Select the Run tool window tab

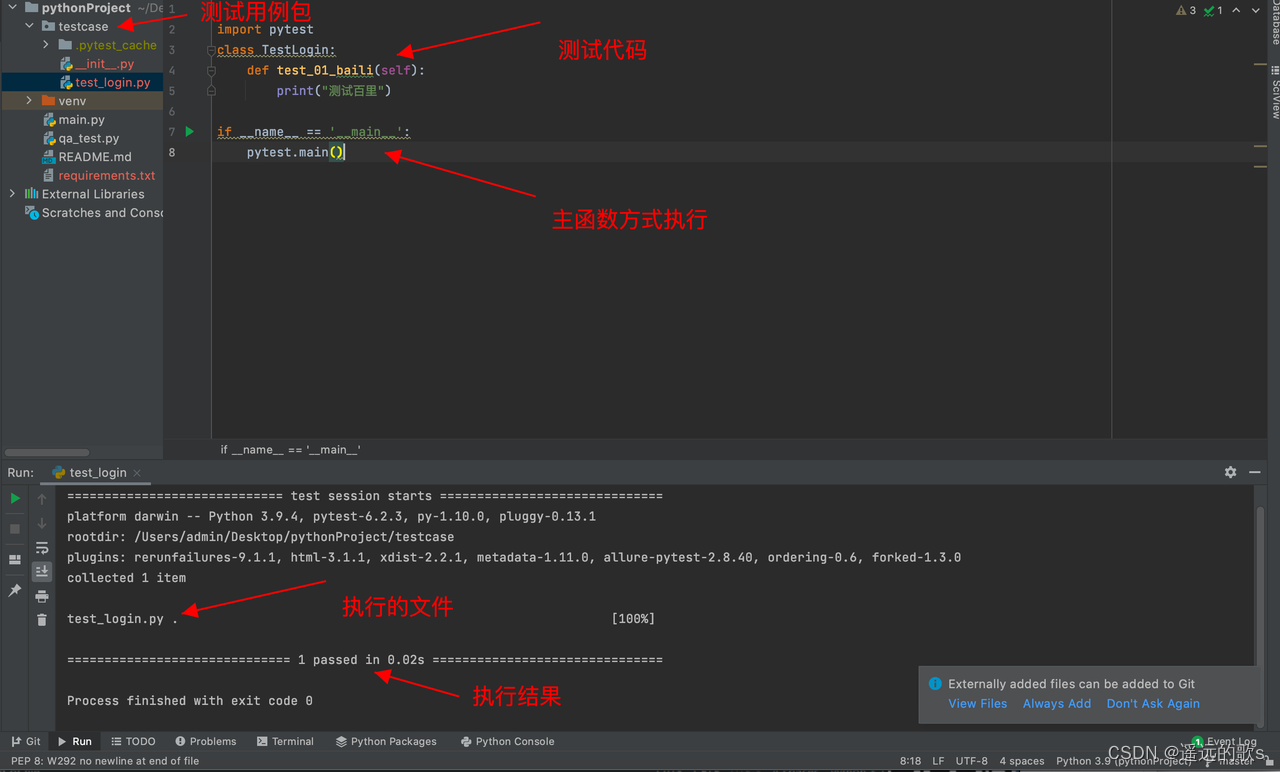[x=74, y=741]
